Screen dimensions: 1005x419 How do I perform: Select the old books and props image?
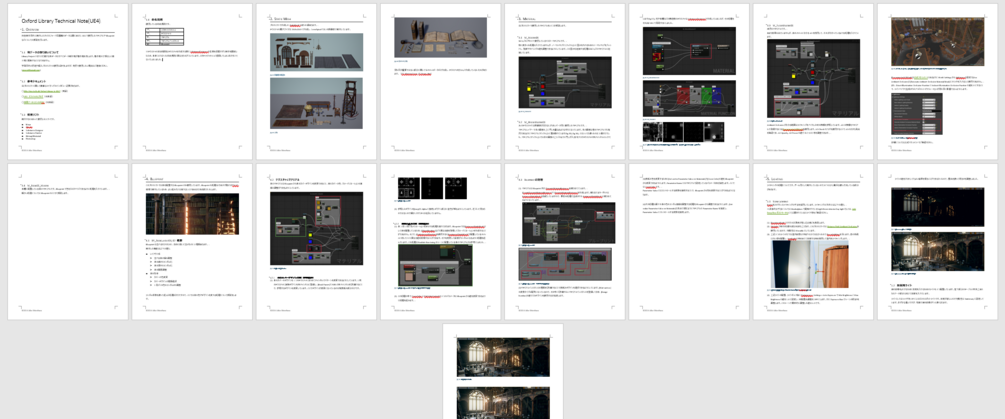click(440, 38)
